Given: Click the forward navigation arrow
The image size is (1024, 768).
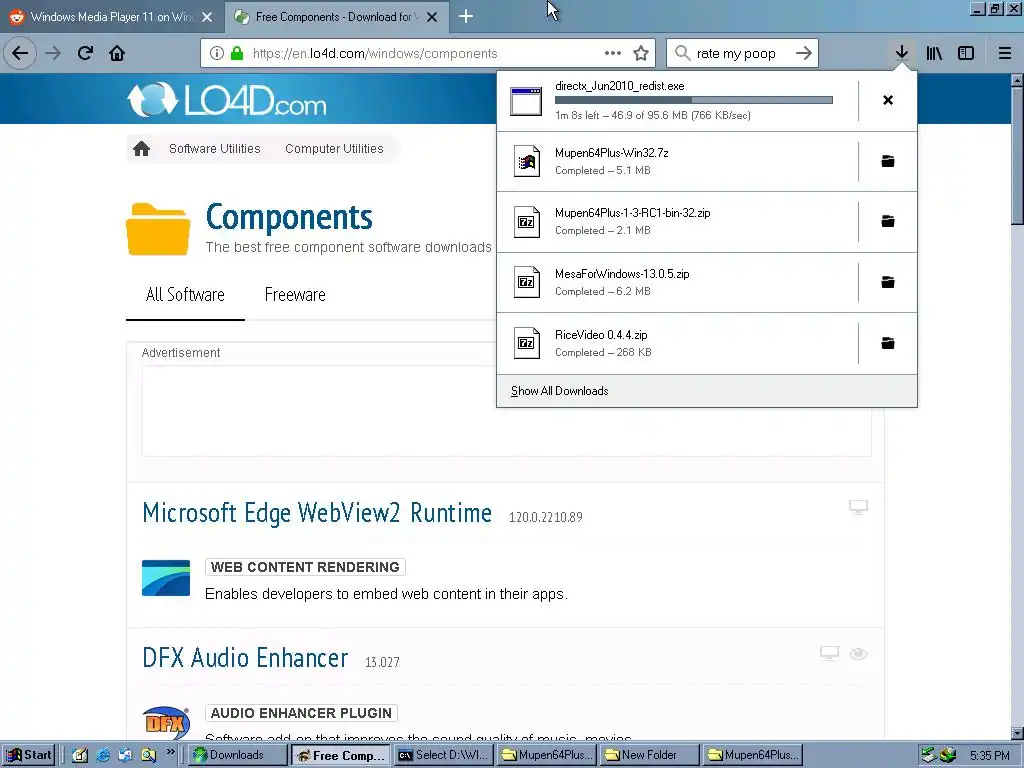Looking at the screenshot, I should (53, 53).
